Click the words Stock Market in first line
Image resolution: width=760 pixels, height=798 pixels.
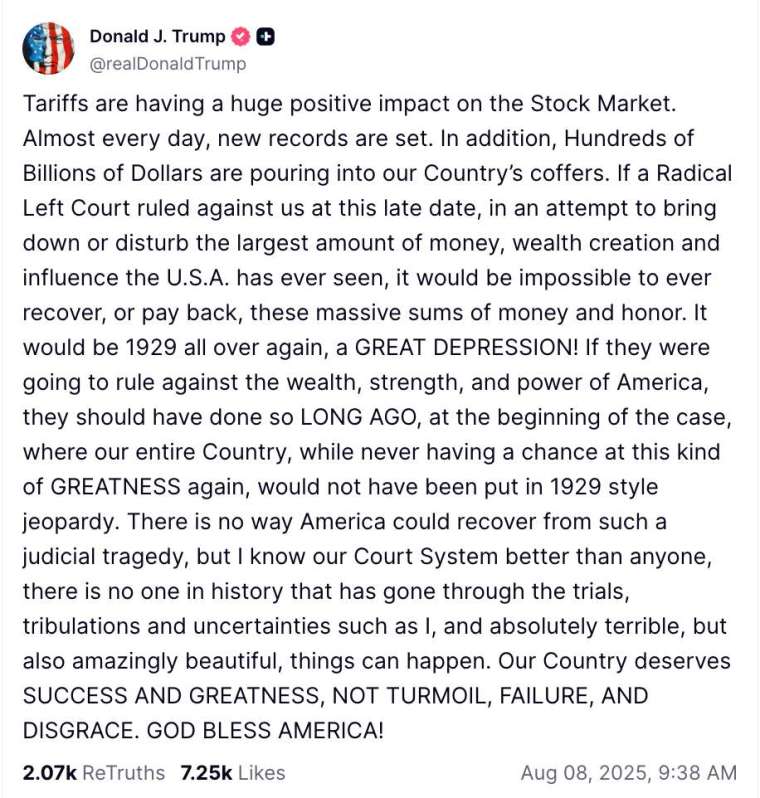pyautogui.click(x=603, y=104)
